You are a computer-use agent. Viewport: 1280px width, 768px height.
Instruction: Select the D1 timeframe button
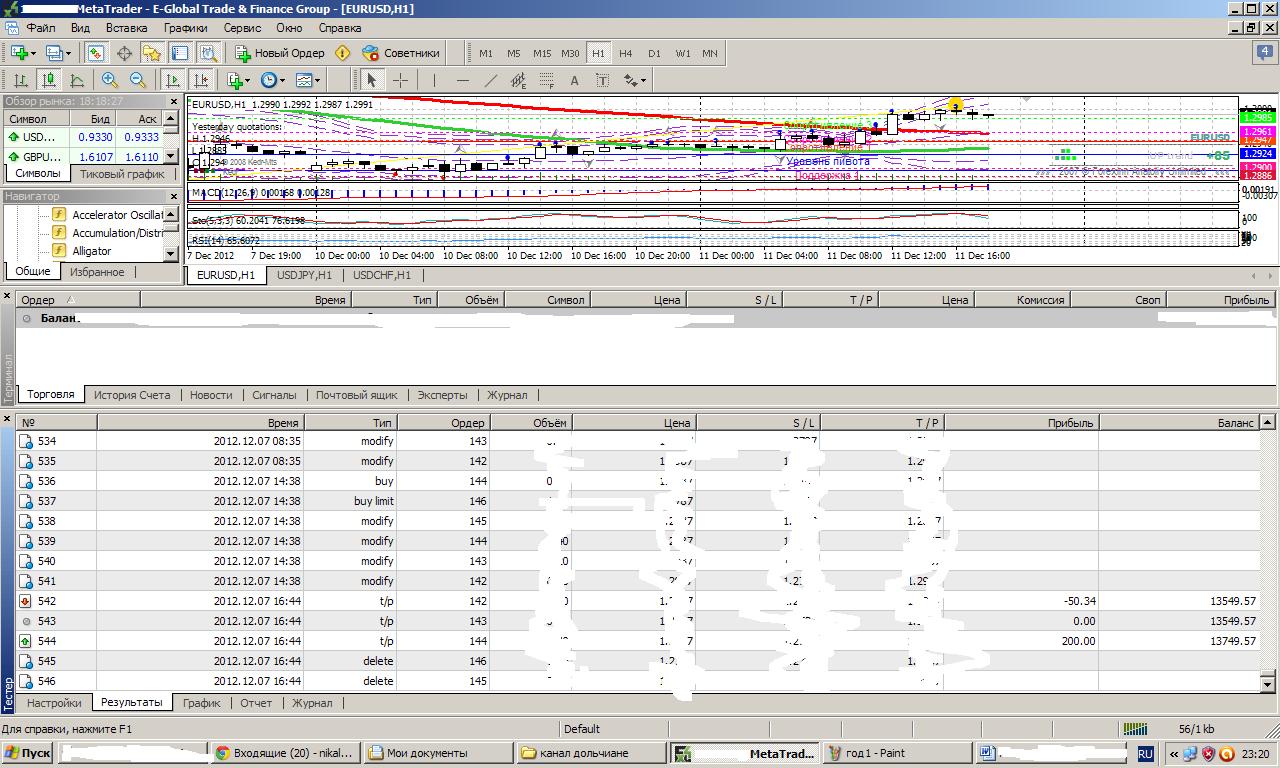[654, 53]
